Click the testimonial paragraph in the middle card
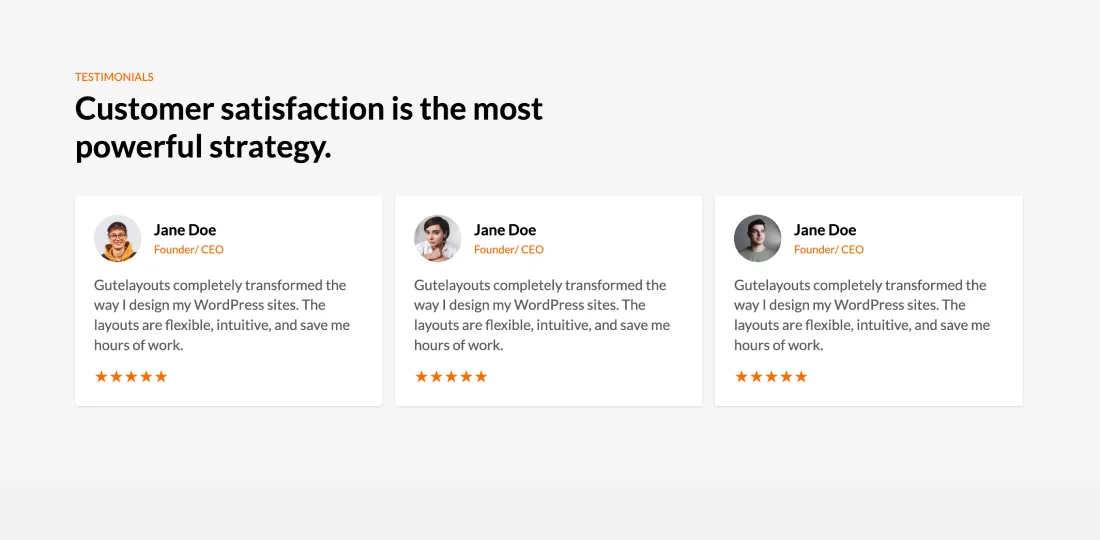Screen dimensions: 1100x540 pos(542,315)
